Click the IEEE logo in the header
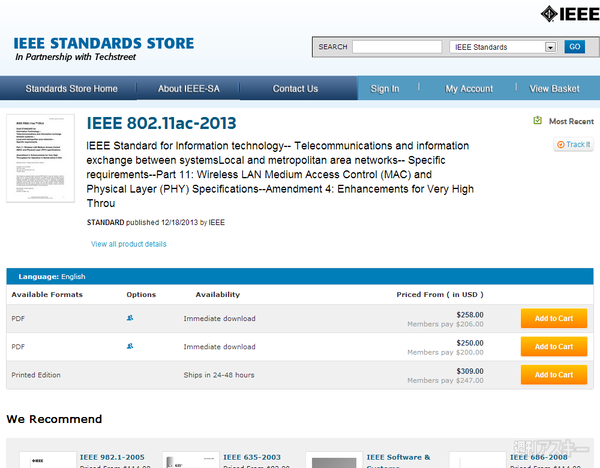 (x=570, y=14)
